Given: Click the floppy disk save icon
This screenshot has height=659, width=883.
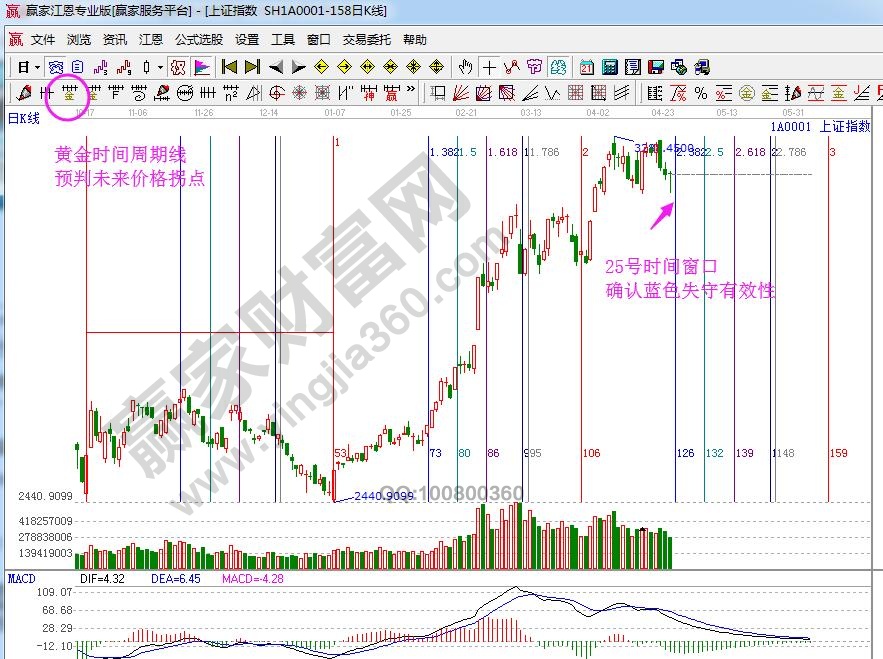Looking at the screenshot, I should pyautogui.click(x=655, y=67).
